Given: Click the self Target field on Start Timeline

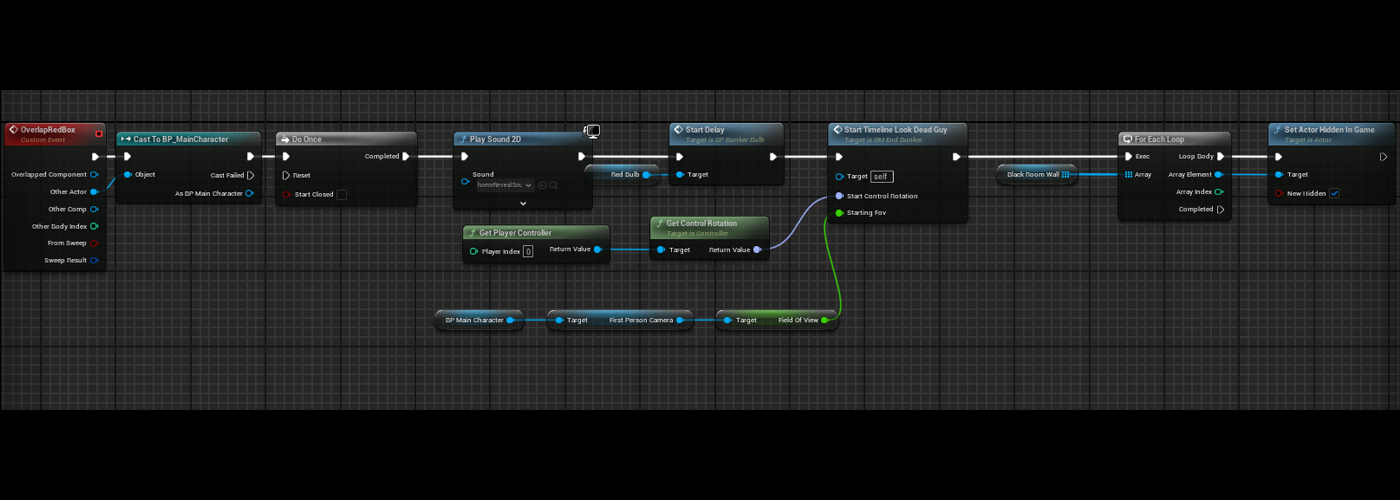Looking at the screenshot, I should point(881,176).
